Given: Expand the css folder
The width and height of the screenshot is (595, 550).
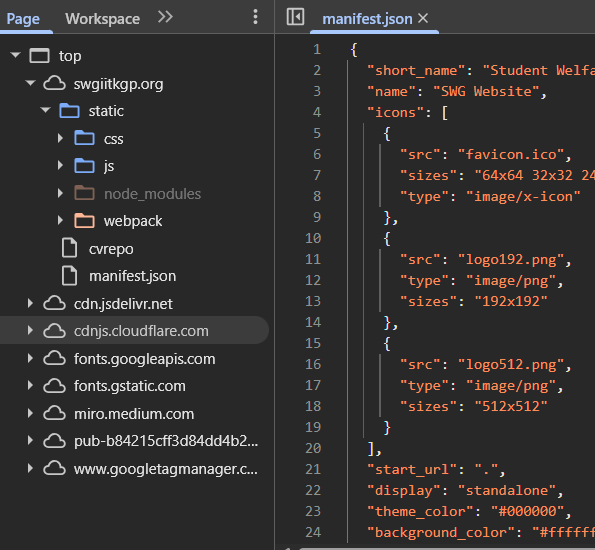Looking at the screenshot, I should click(x=60, y=138).
